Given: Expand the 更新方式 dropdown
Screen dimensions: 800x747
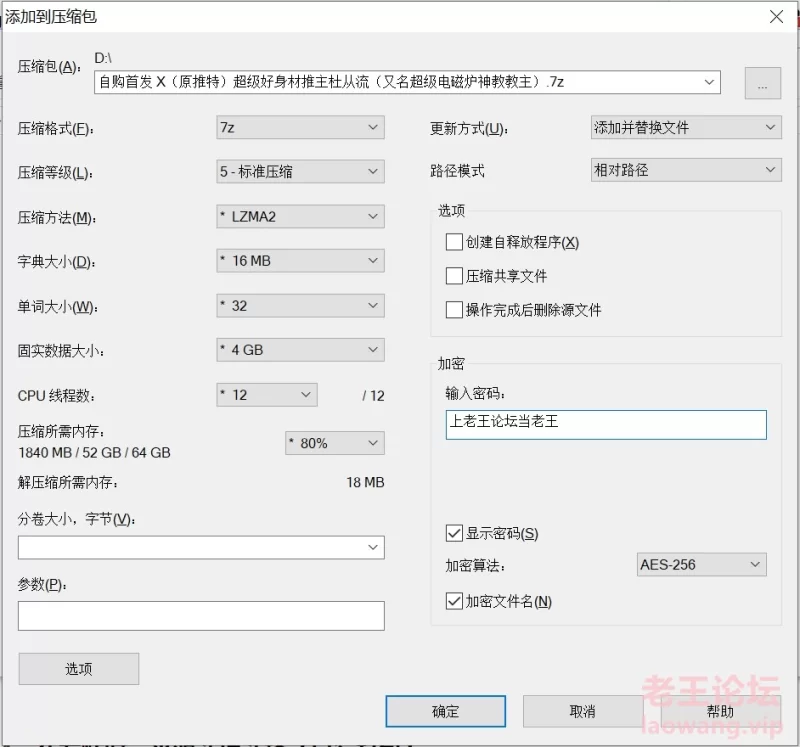Looking at the screenshot, I should (x=685, y=127).
